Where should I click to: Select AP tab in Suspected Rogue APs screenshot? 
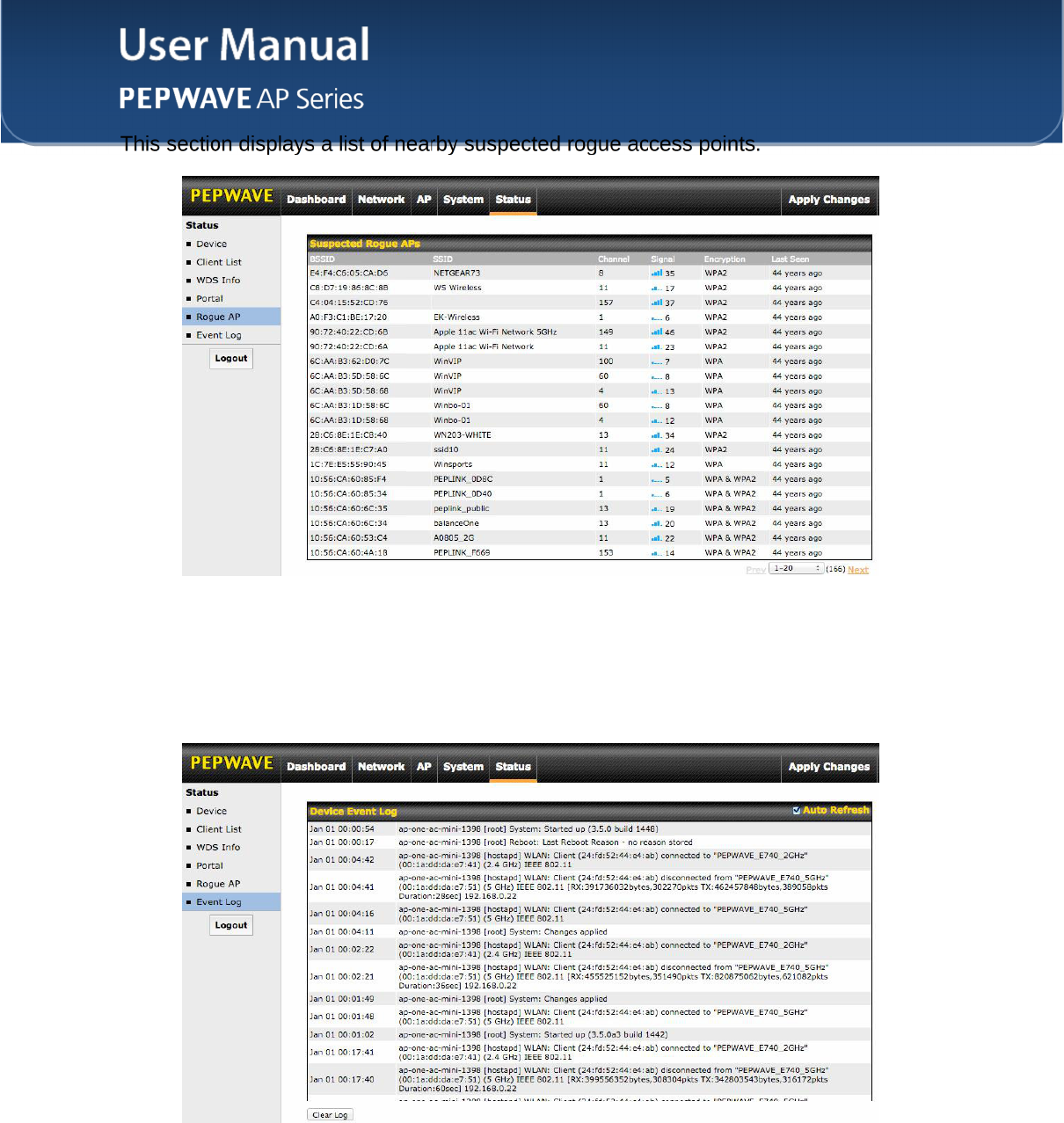424,200
